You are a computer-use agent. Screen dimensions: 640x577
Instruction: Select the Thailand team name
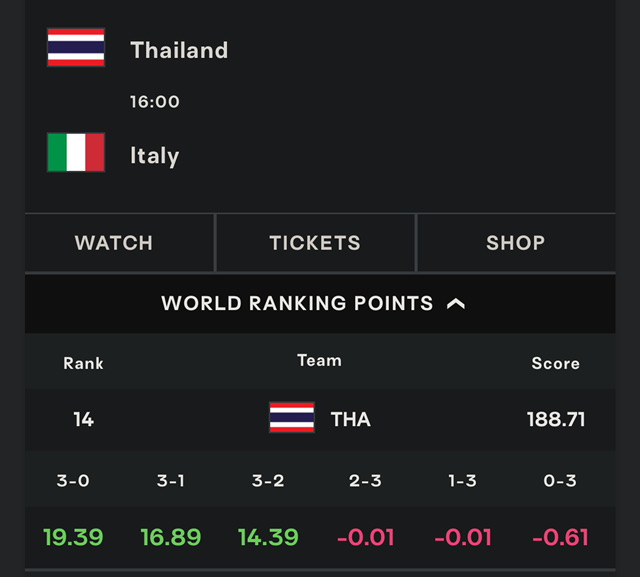pos(179,50)
